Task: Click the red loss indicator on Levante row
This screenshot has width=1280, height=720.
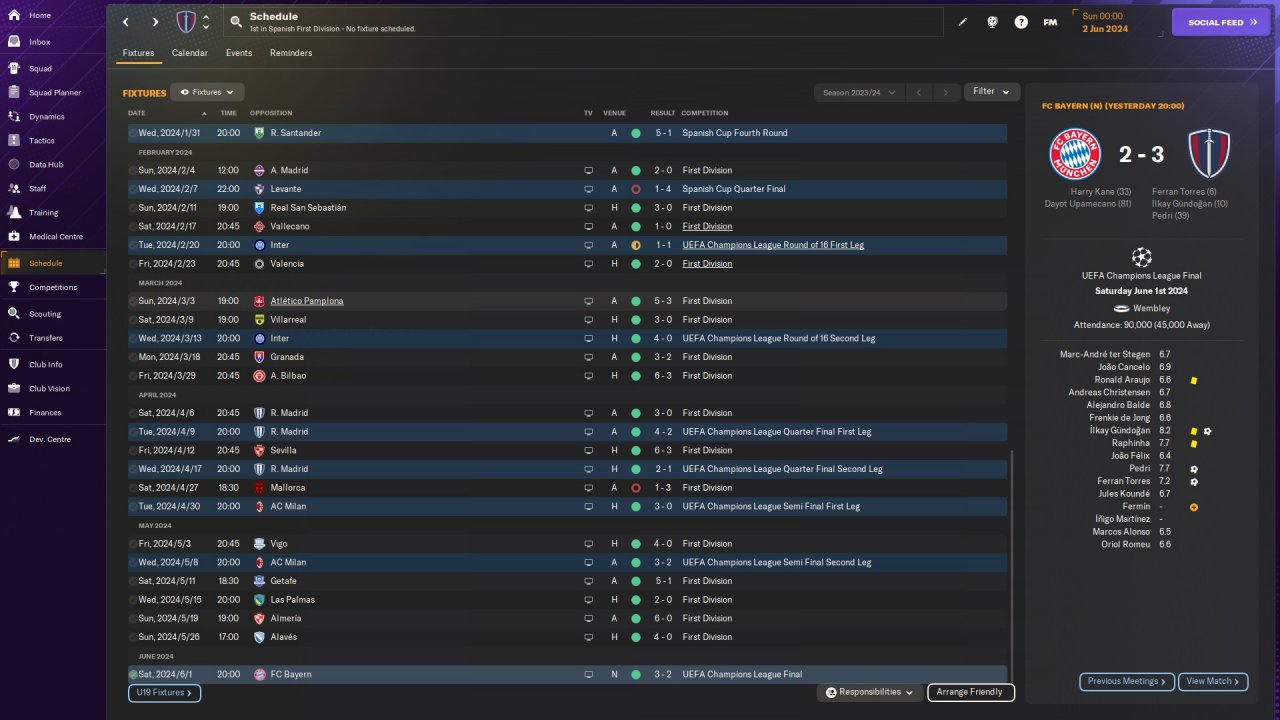Action: pyautogui.click(x=636, y=189)
